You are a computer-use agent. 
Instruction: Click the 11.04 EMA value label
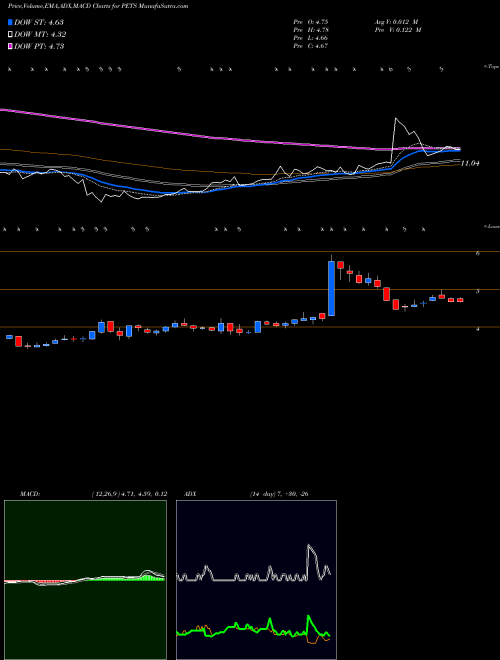click(470, 163)
